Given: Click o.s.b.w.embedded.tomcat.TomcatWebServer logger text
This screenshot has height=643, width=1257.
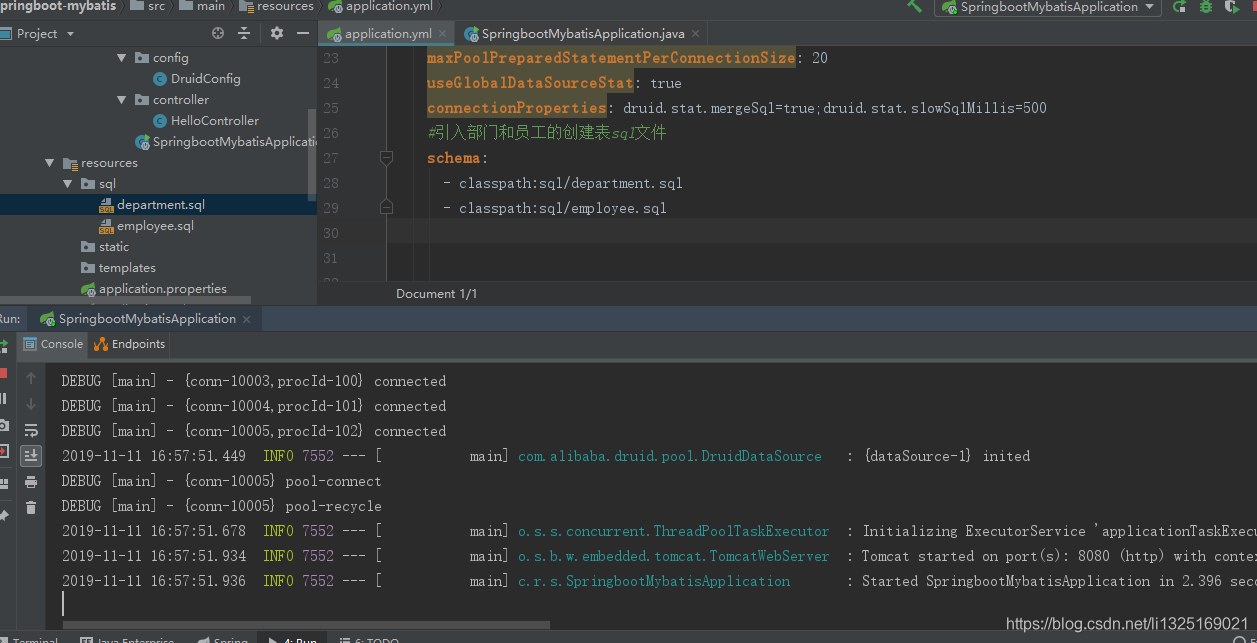Looking at the screenshot, I should point(674,556).
